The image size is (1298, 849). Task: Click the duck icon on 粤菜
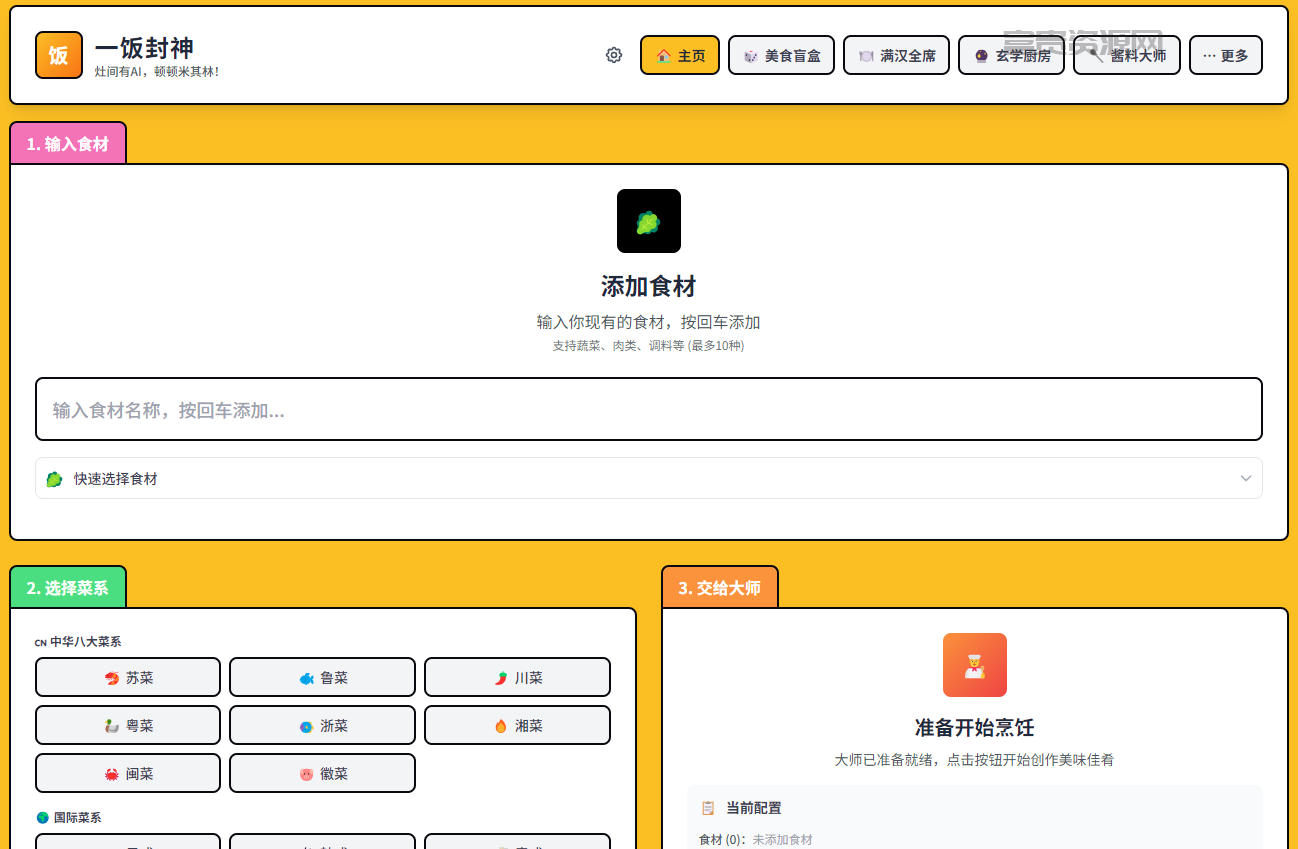coord(112,726)
